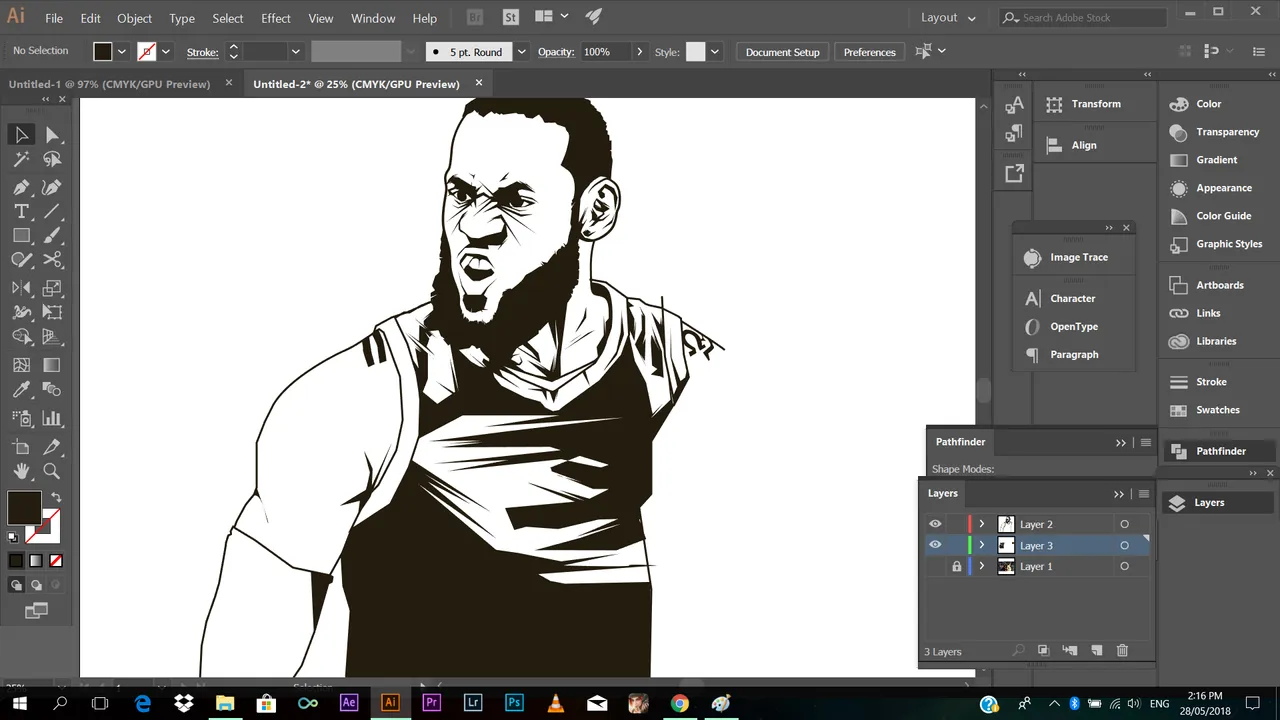
Task: Pick the Mesh tool
Action: [x=21, y=366]
